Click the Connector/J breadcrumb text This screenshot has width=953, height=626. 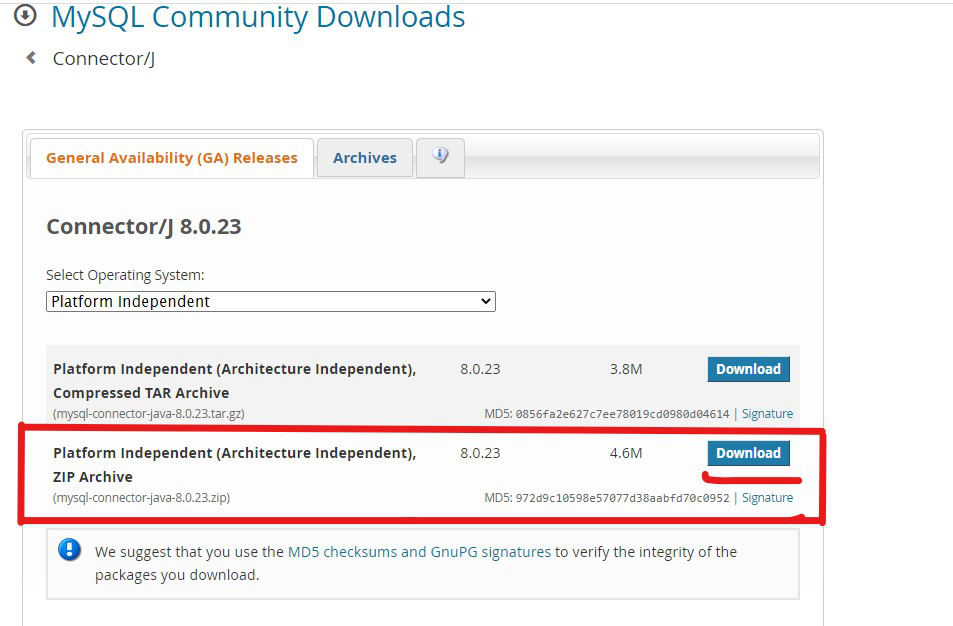(x=104, y=58)
